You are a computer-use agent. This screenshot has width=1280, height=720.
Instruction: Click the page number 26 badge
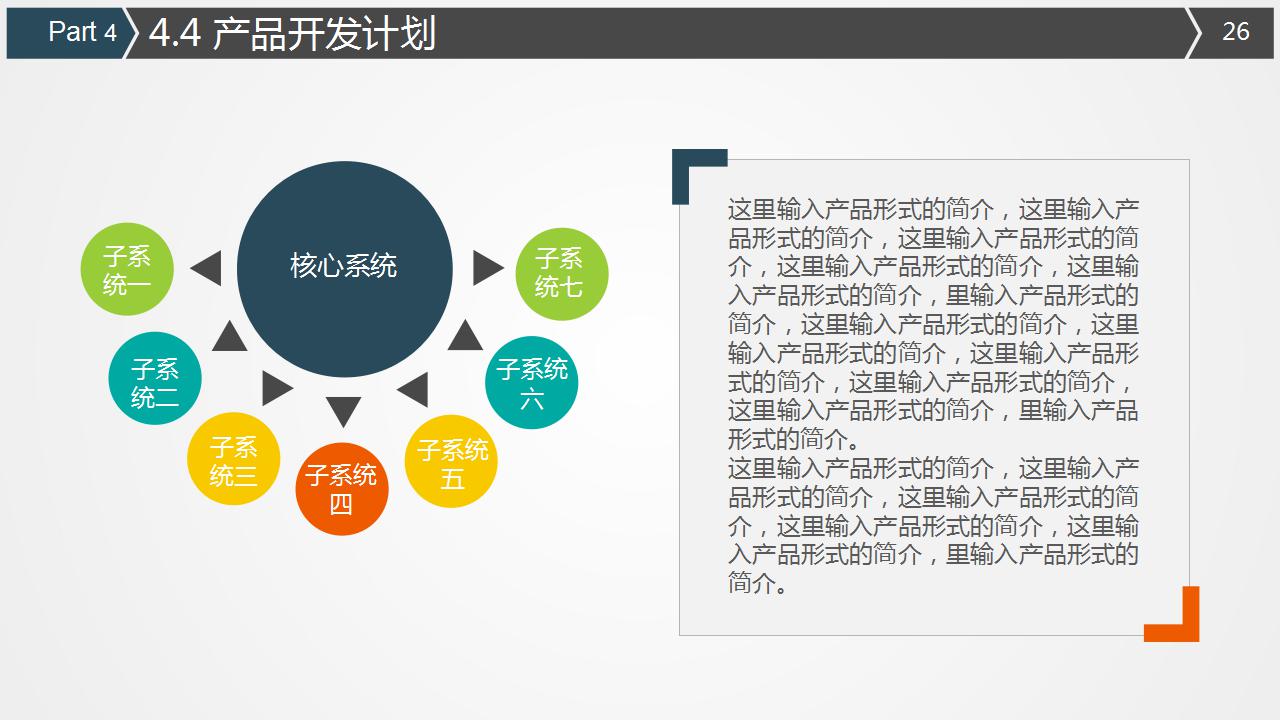pyautogui.click(x=1235, y=31)
